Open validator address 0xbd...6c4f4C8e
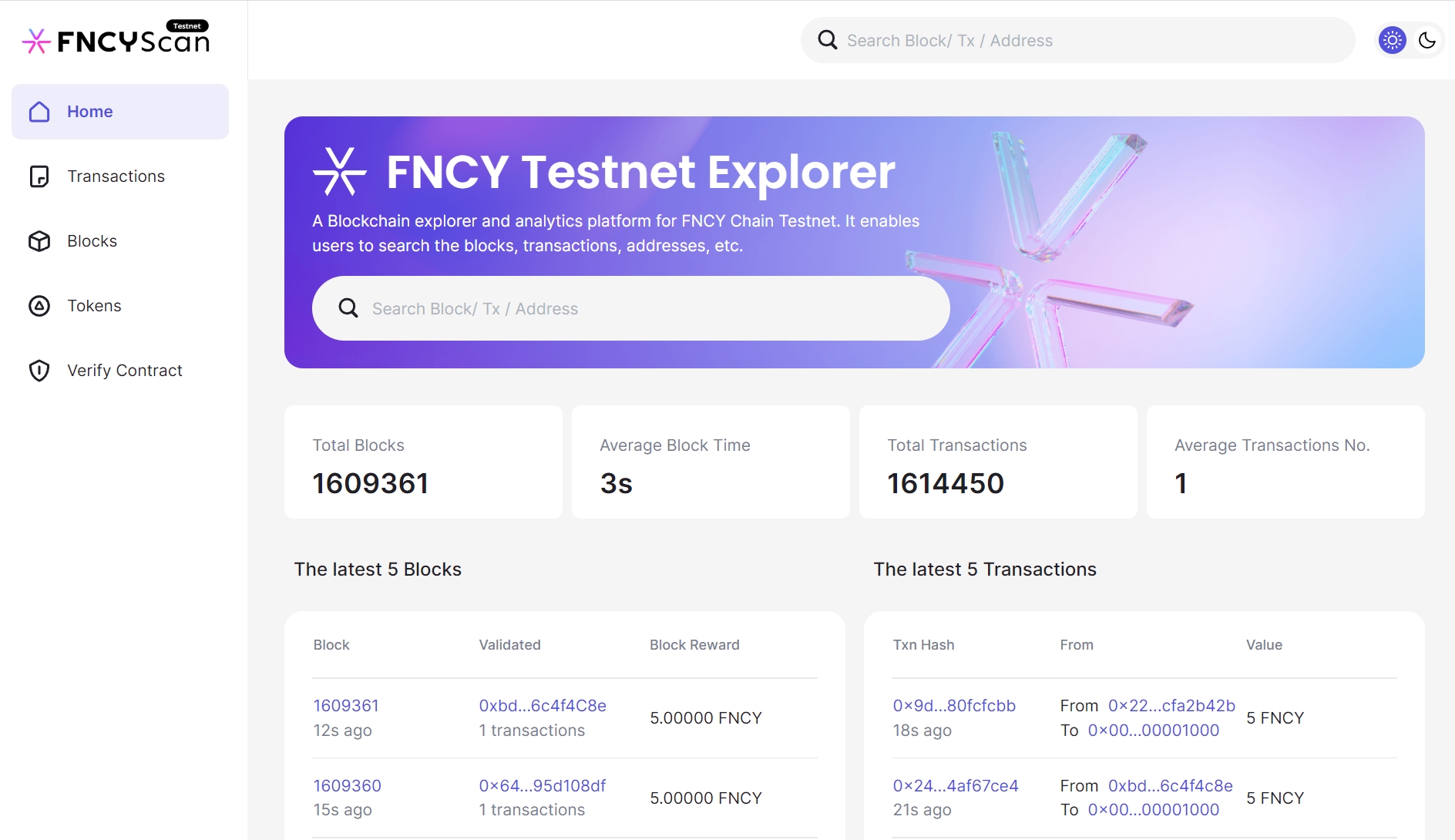The height and width of the screenshot is (840, 1455). [542, 705]
